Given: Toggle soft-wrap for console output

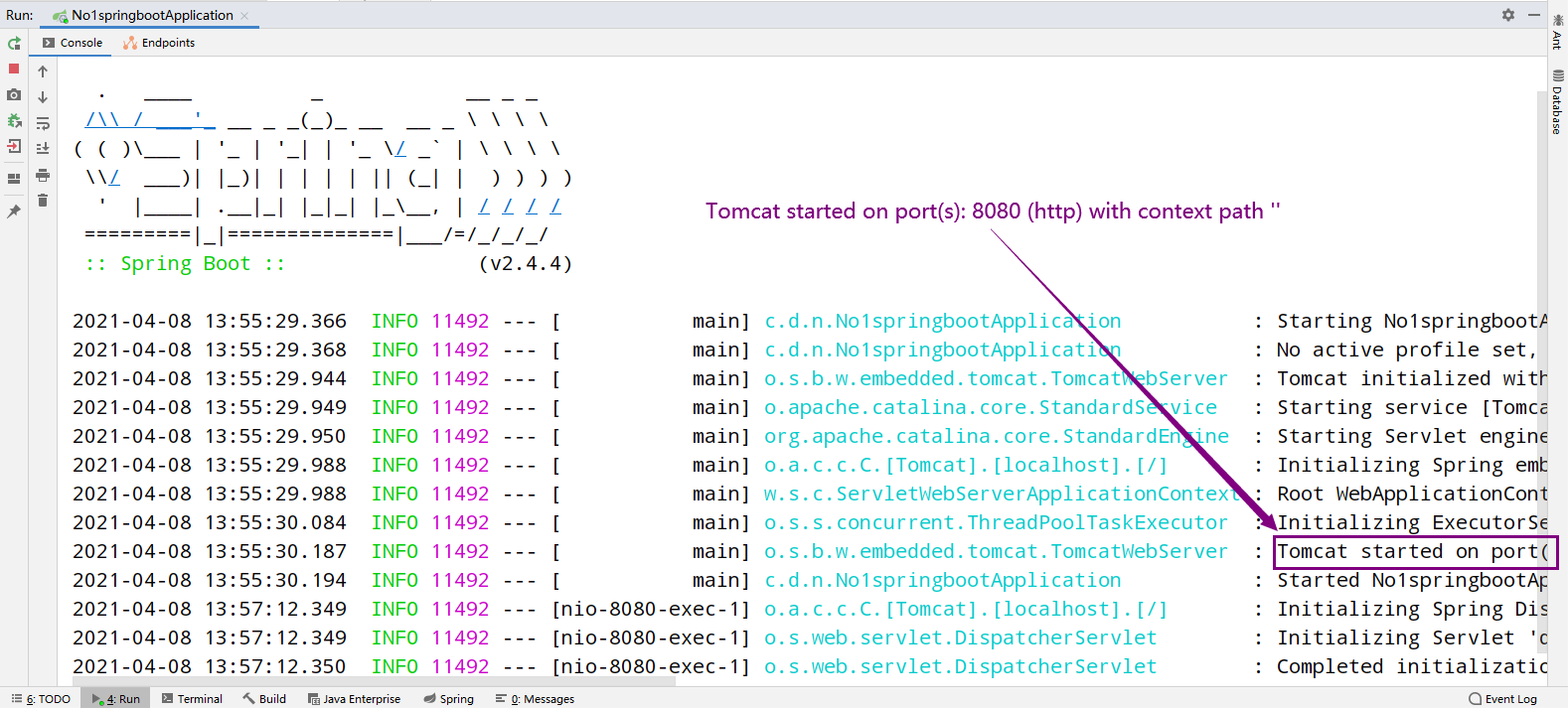Looking at the screenshot, I should pos(43,123).
